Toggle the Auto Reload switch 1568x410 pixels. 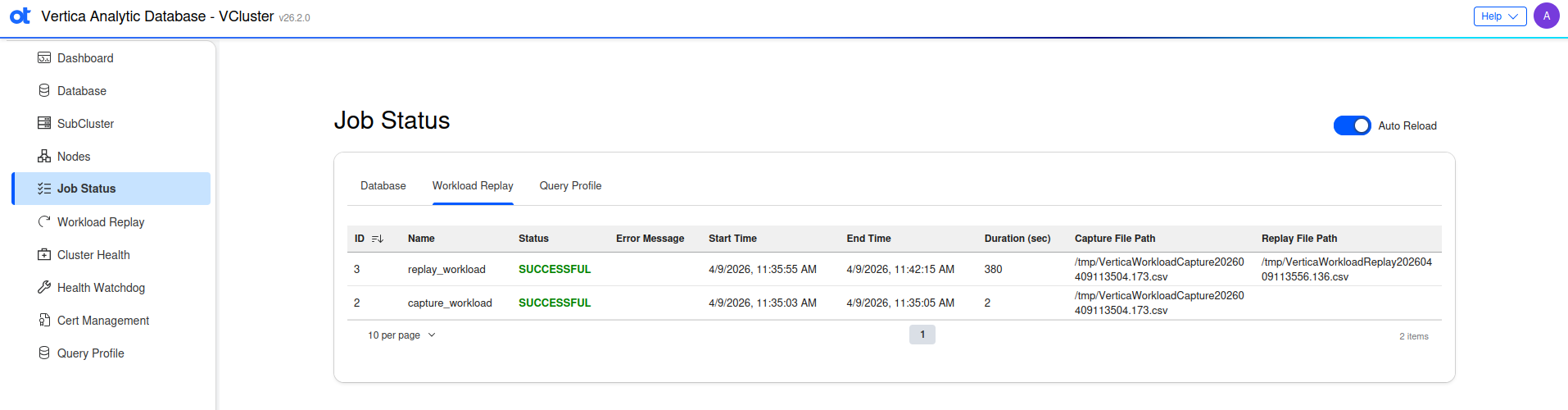tap(1352, 125)
